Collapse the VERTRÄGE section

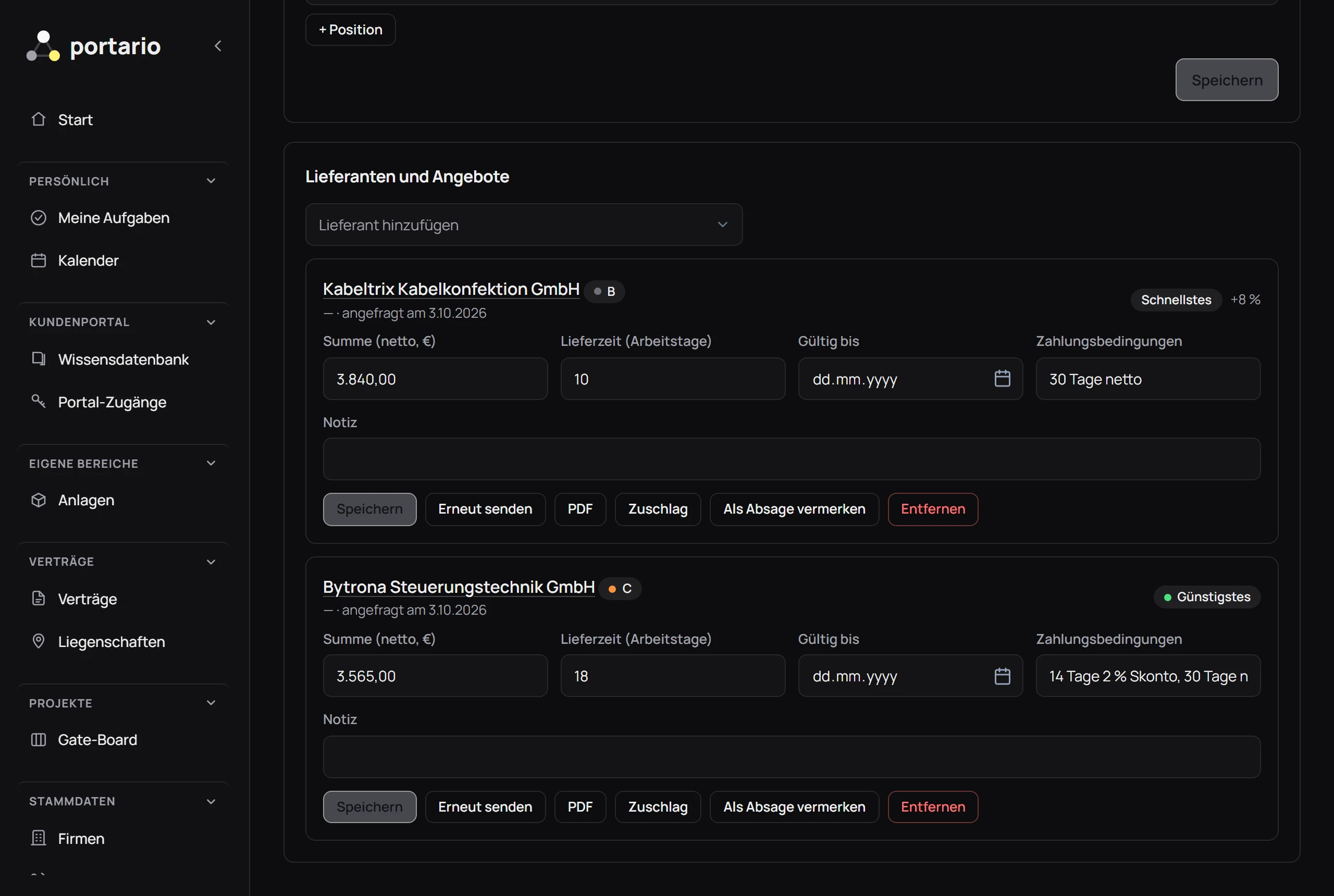tap(211, 562)
